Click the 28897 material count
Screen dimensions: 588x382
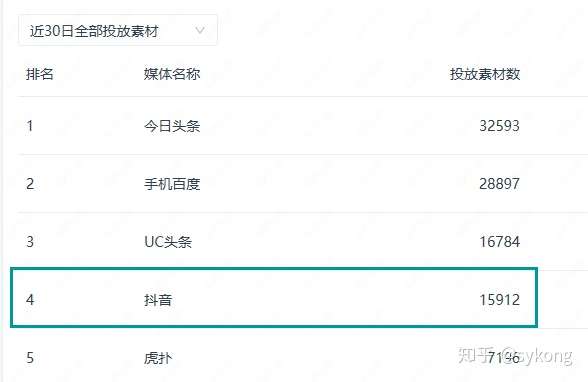tap(500, 184)
